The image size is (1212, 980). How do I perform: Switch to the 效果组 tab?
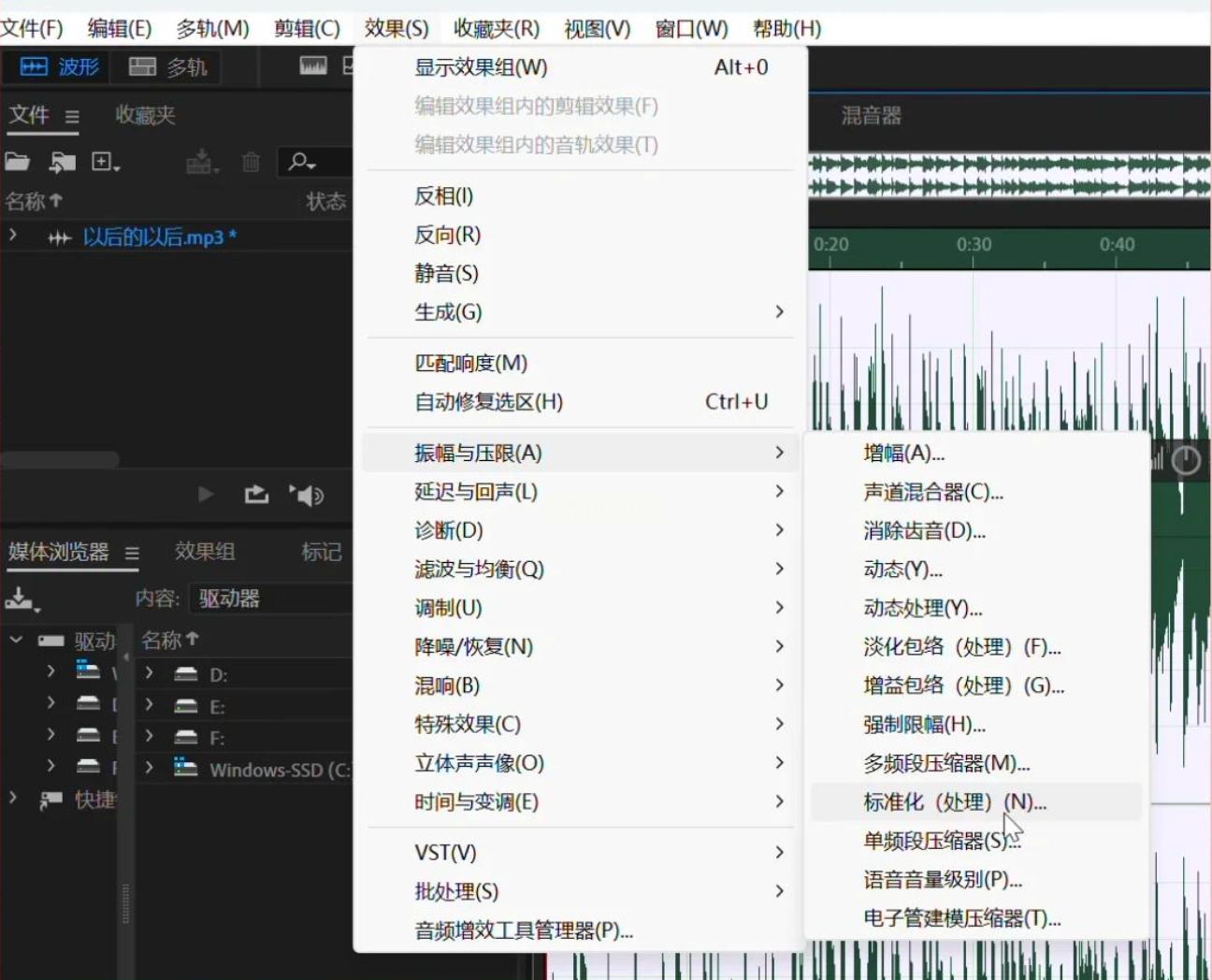tap(205, 552)
